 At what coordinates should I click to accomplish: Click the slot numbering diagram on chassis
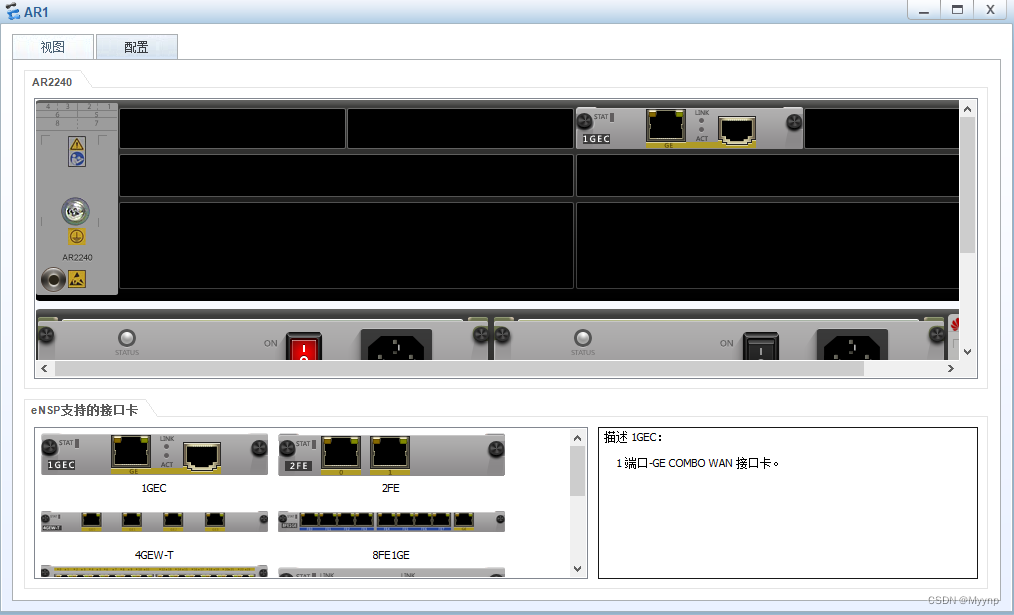tap(78, 114)
